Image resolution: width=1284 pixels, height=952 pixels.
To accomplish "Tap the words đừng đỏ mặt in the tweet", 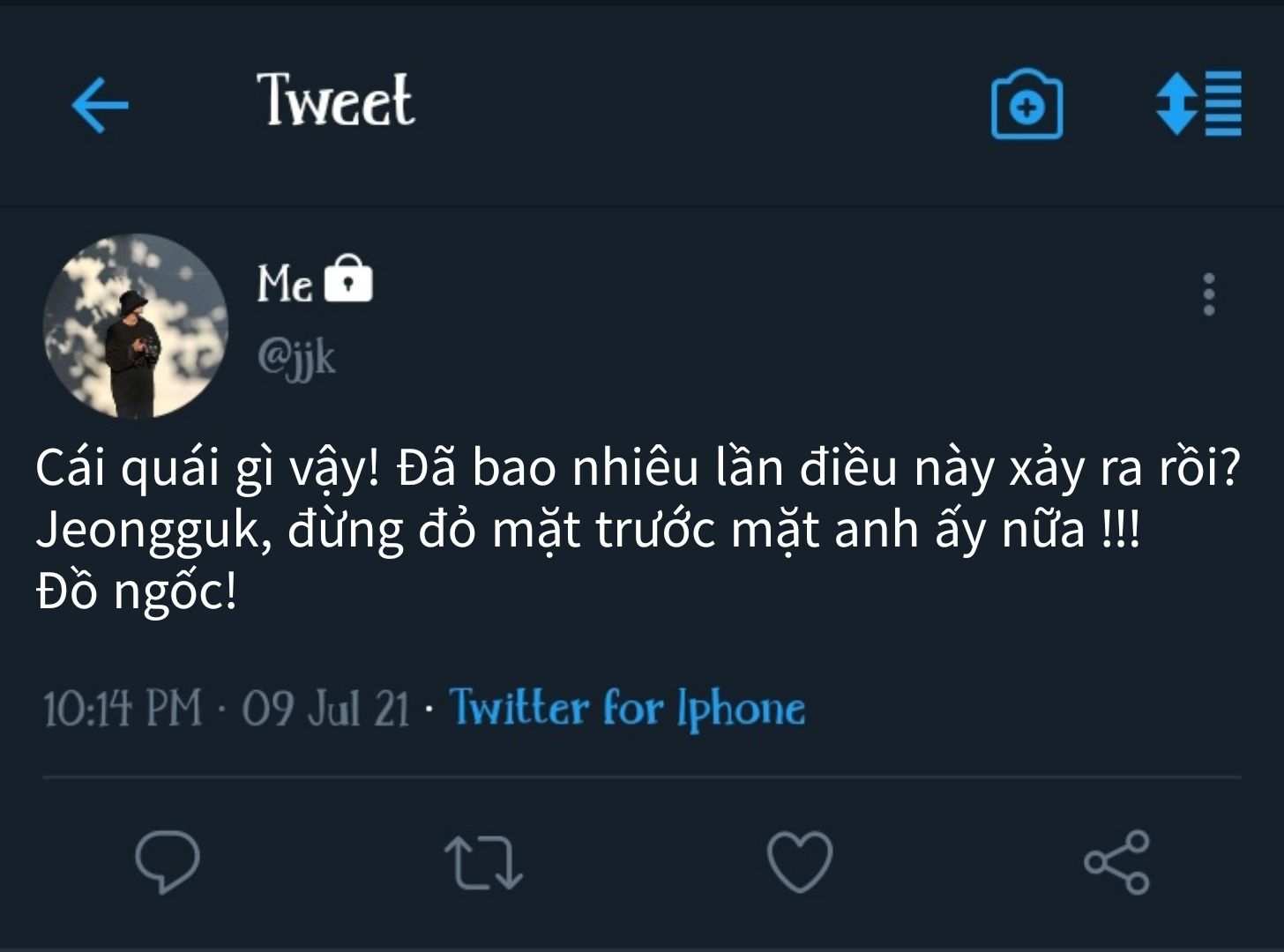I will point(434,531).
